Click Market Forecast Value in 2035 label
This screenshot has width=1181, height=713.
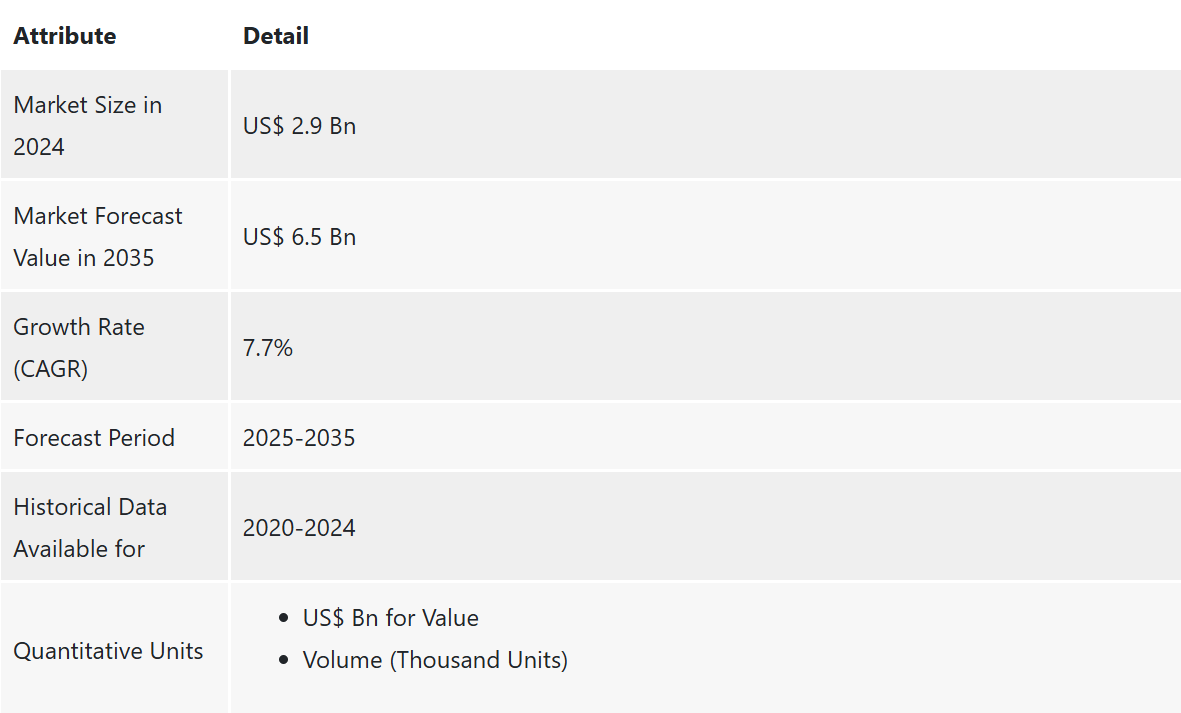[98, 236]
